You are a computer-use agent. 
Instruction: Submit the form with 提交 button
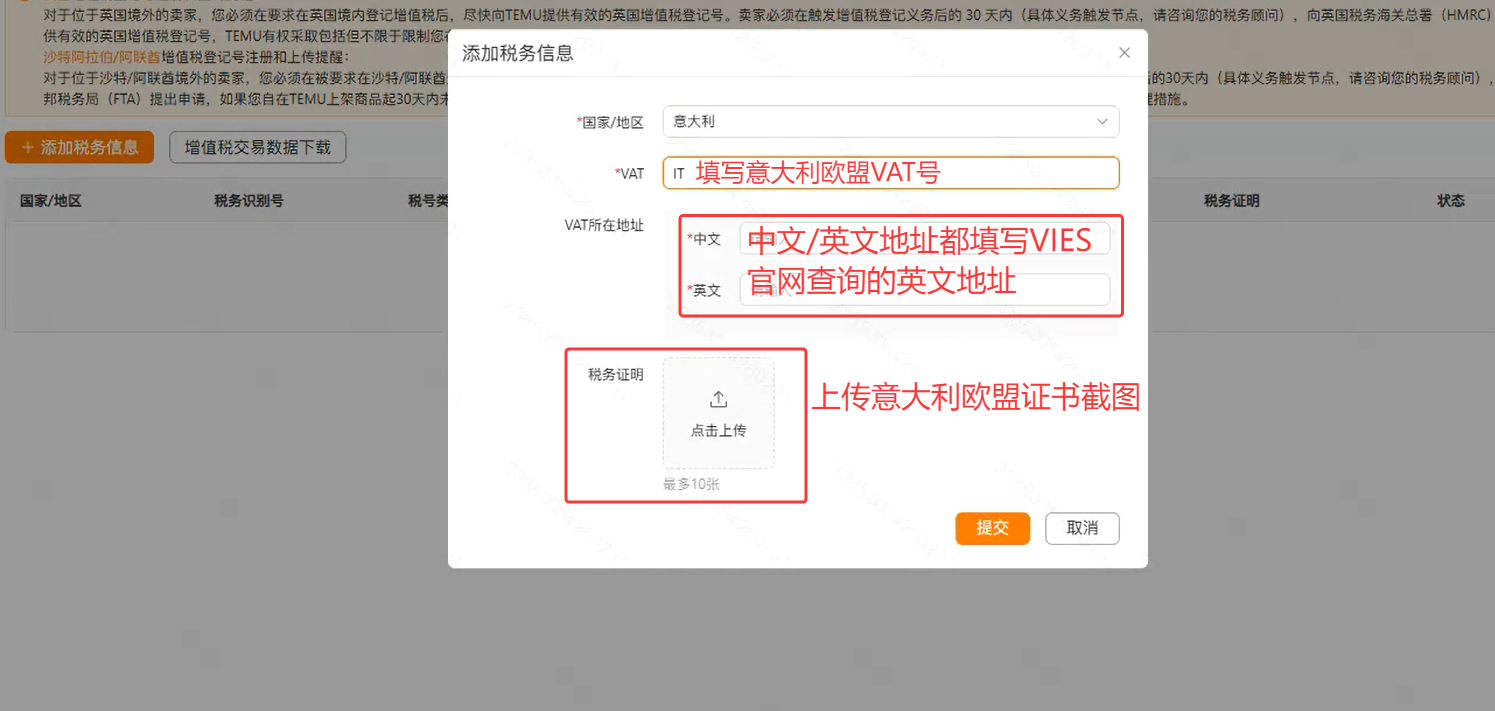coord(992,528)
